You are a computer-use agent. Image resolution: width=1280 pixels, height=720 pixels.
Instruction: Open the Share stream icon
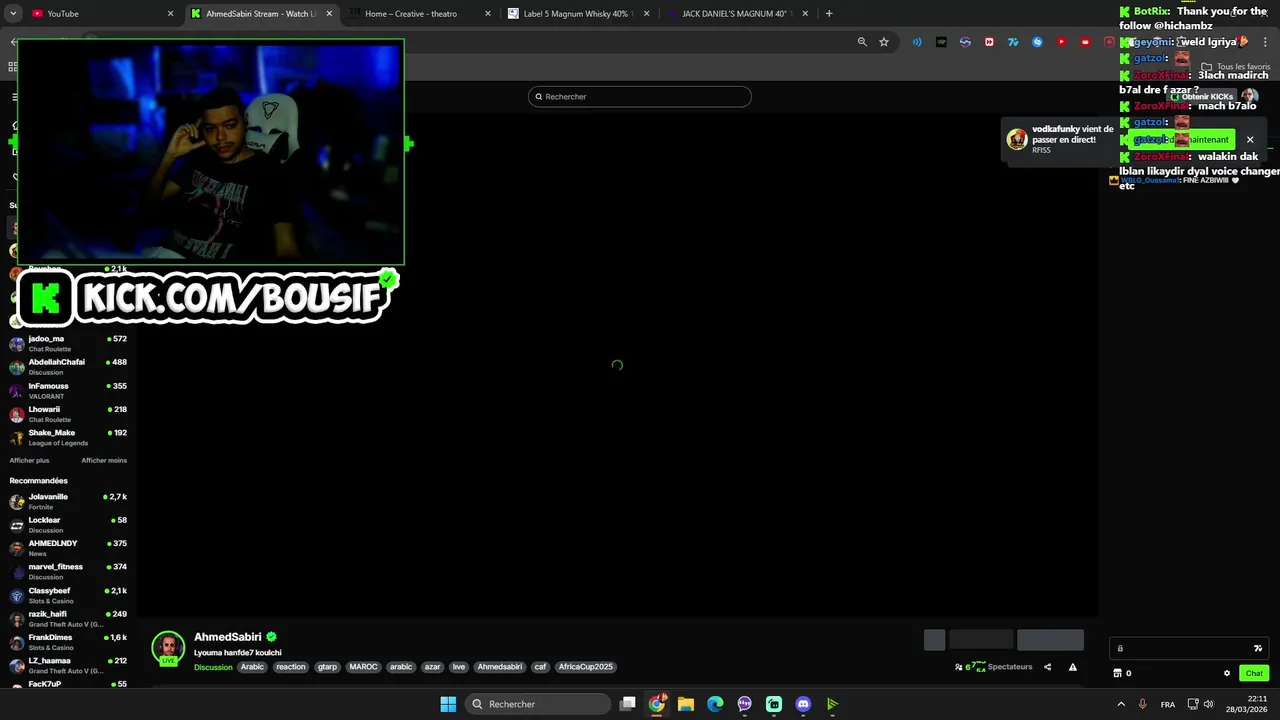(x=1047, y=667)
